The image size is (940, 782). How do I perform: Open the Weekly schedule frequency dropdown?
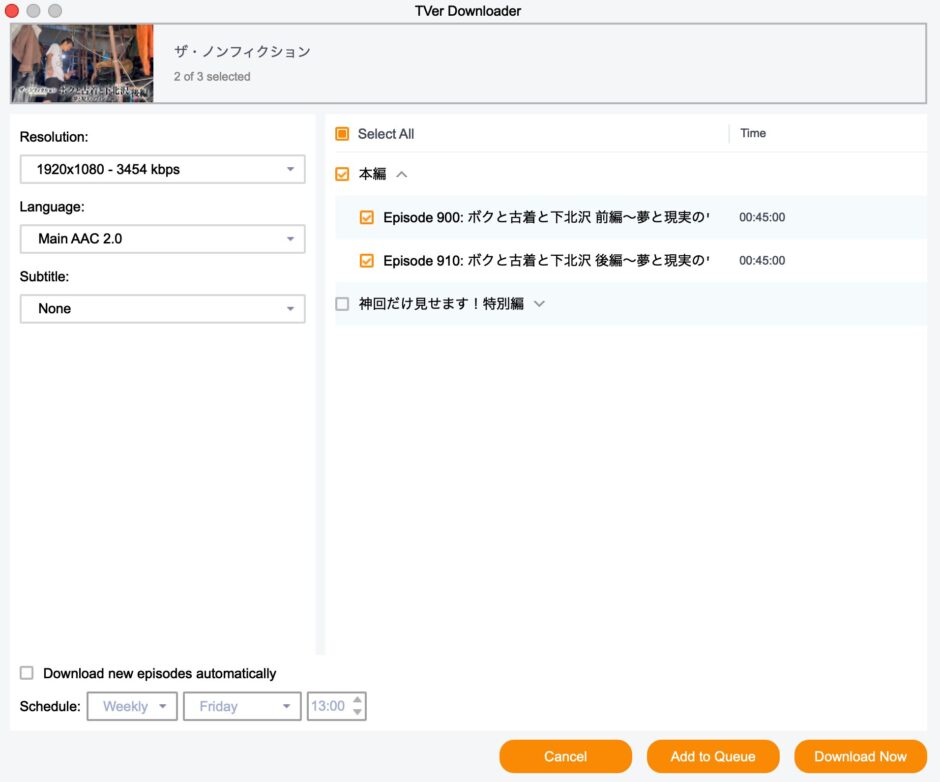tap(132, 706)
